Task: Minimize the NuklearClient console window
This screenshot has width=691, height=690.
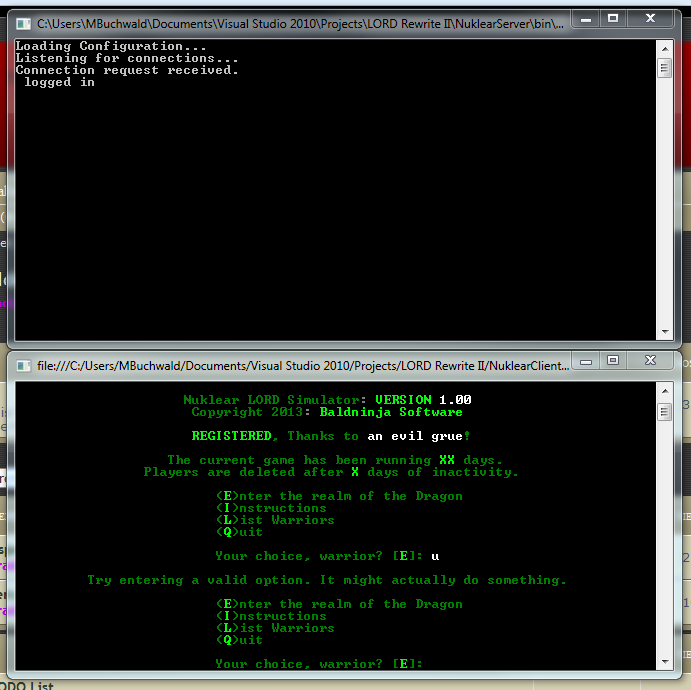Action: 585,360
